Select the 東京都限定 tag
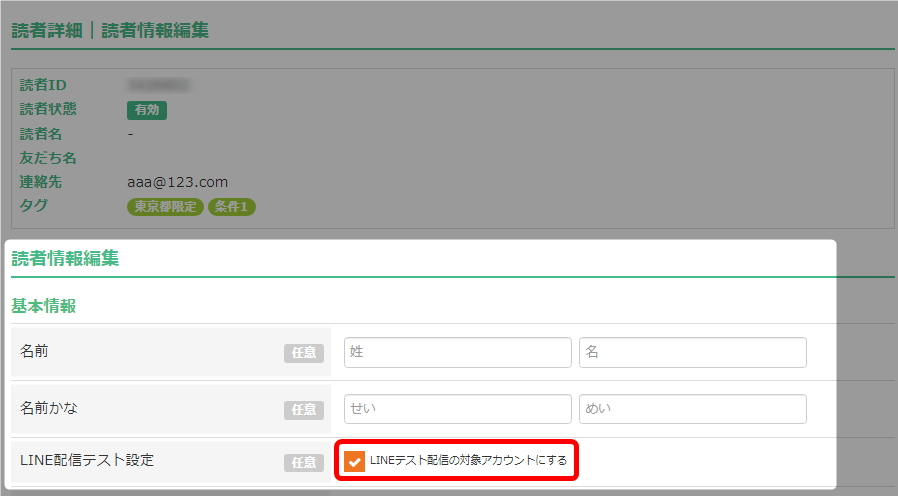This screenshot has height=496, width=898. [166, 207]
